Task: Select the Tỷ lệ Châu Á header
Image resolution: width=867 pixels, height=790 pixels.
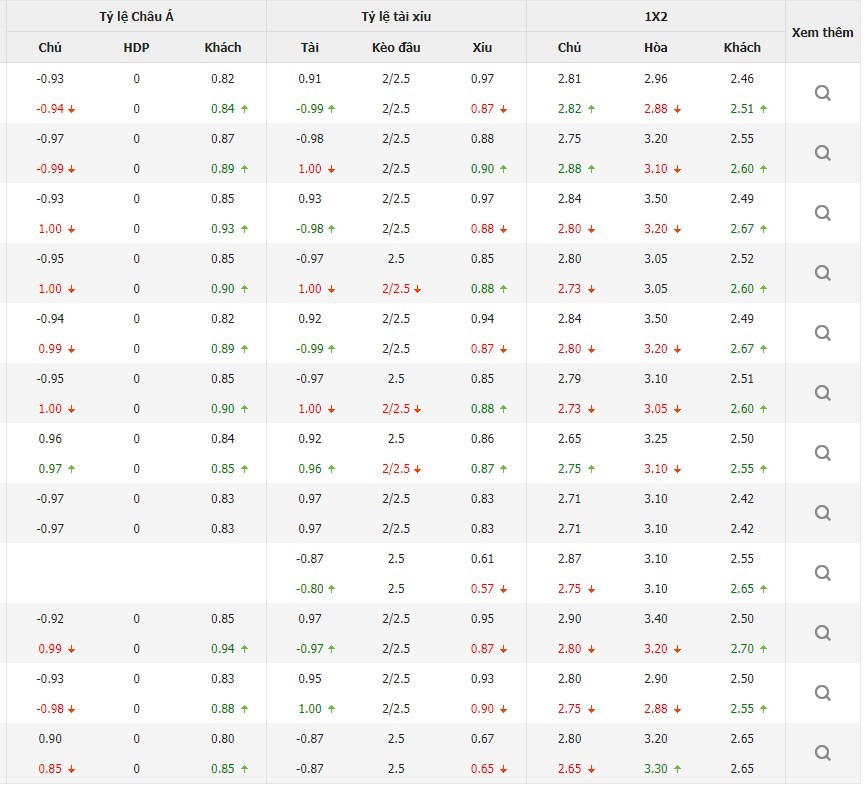Action: (x=137, y=16)
